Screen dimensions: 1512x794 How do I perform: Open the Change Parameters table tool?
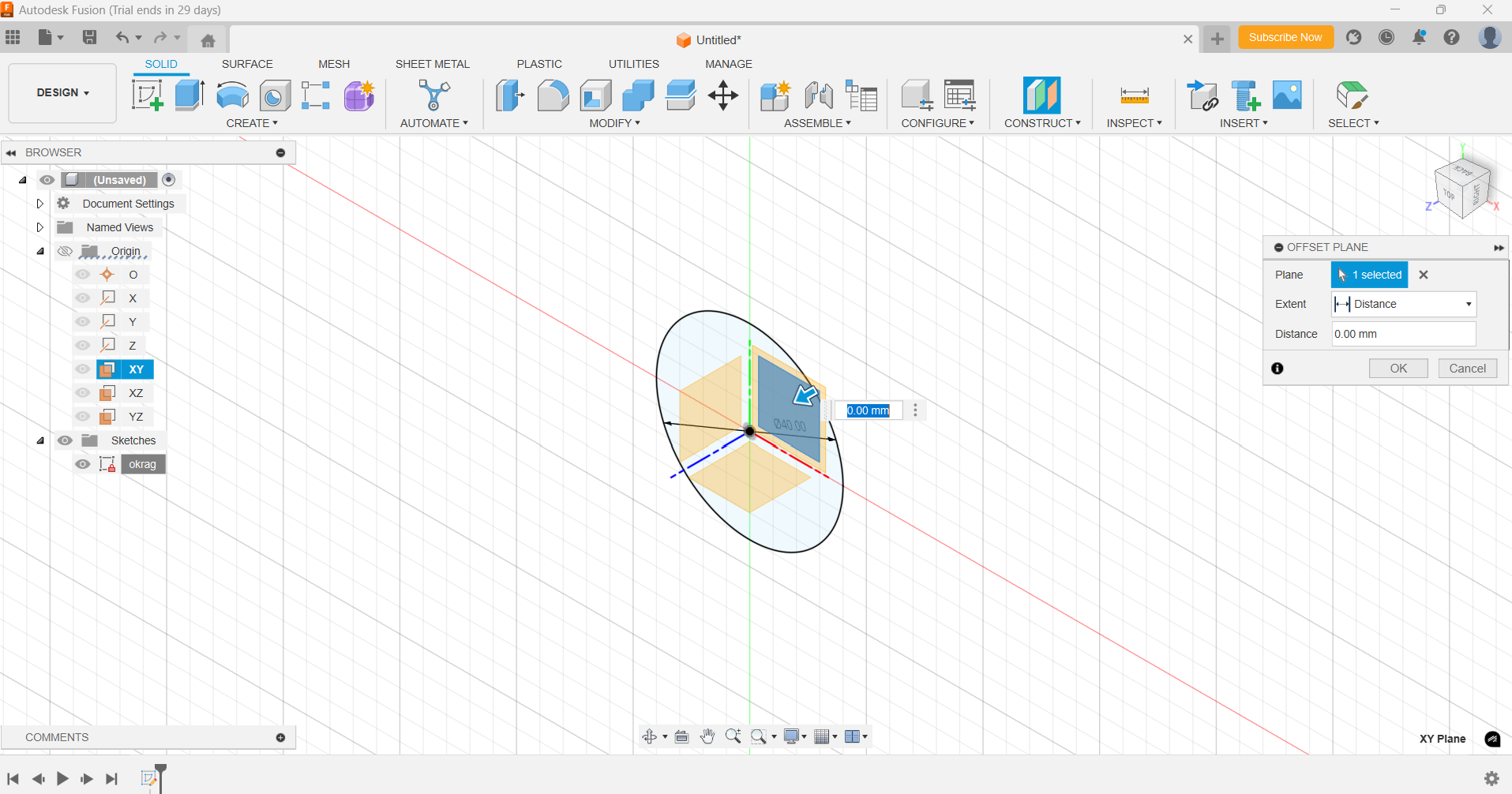point(959,96)
